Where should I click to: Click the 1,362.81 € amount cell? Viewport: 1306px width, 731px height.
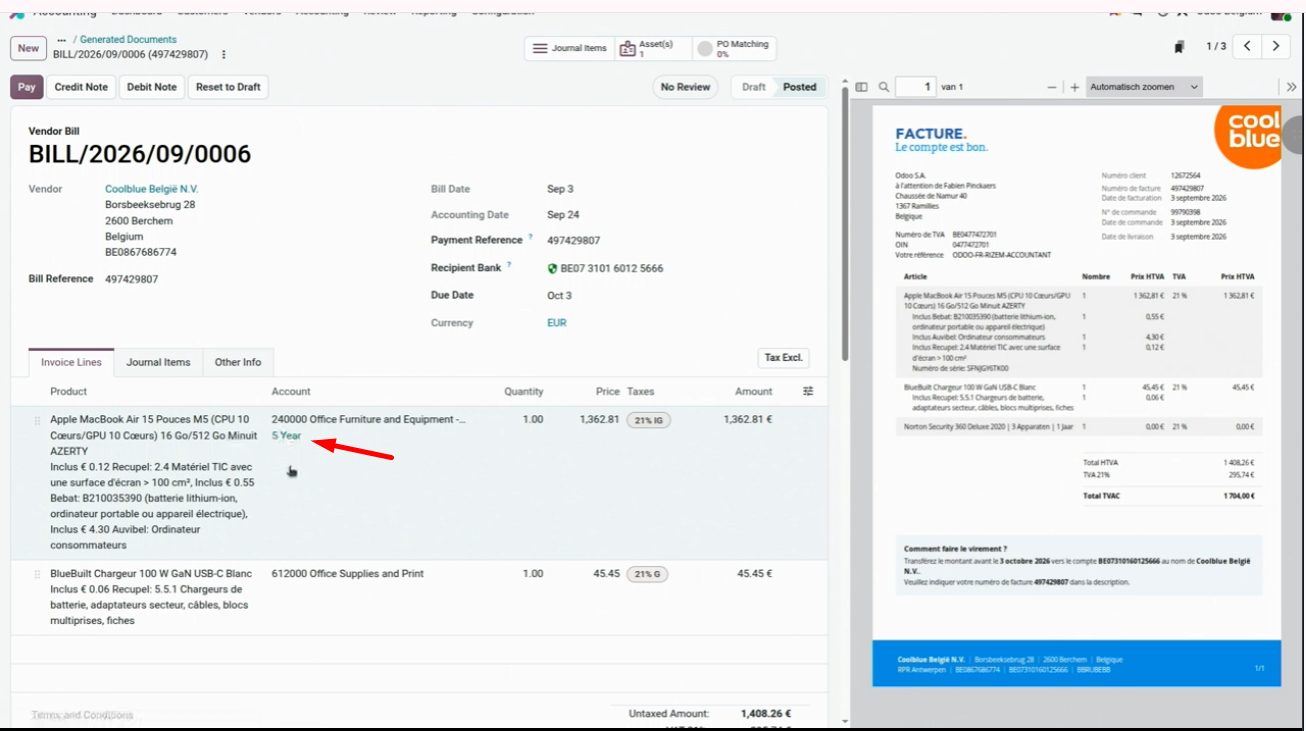pyautogui.click(x=748, y=420)
